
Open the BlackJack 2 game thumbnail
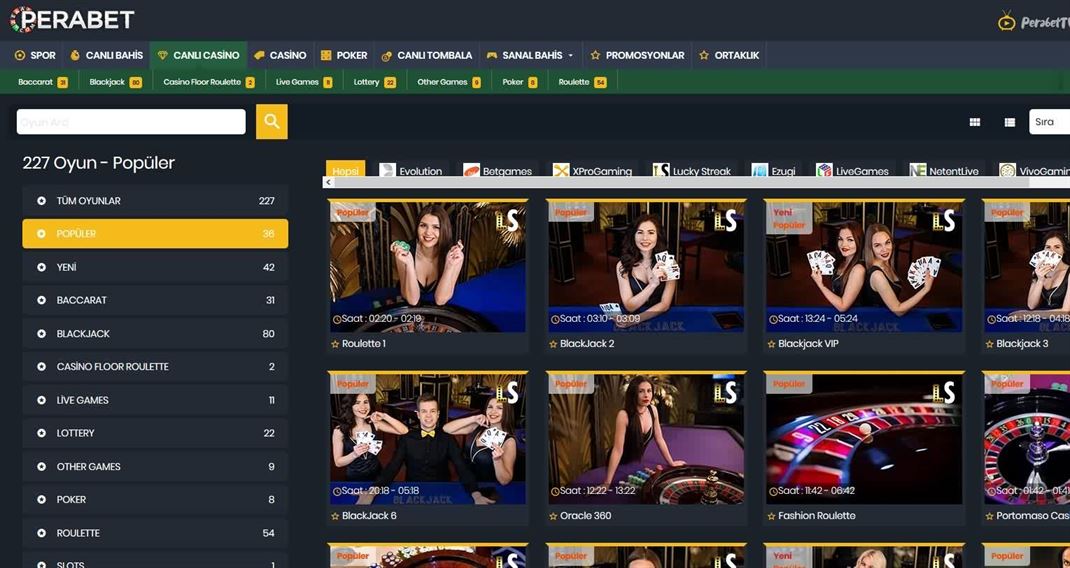click(x=646, y=266)
